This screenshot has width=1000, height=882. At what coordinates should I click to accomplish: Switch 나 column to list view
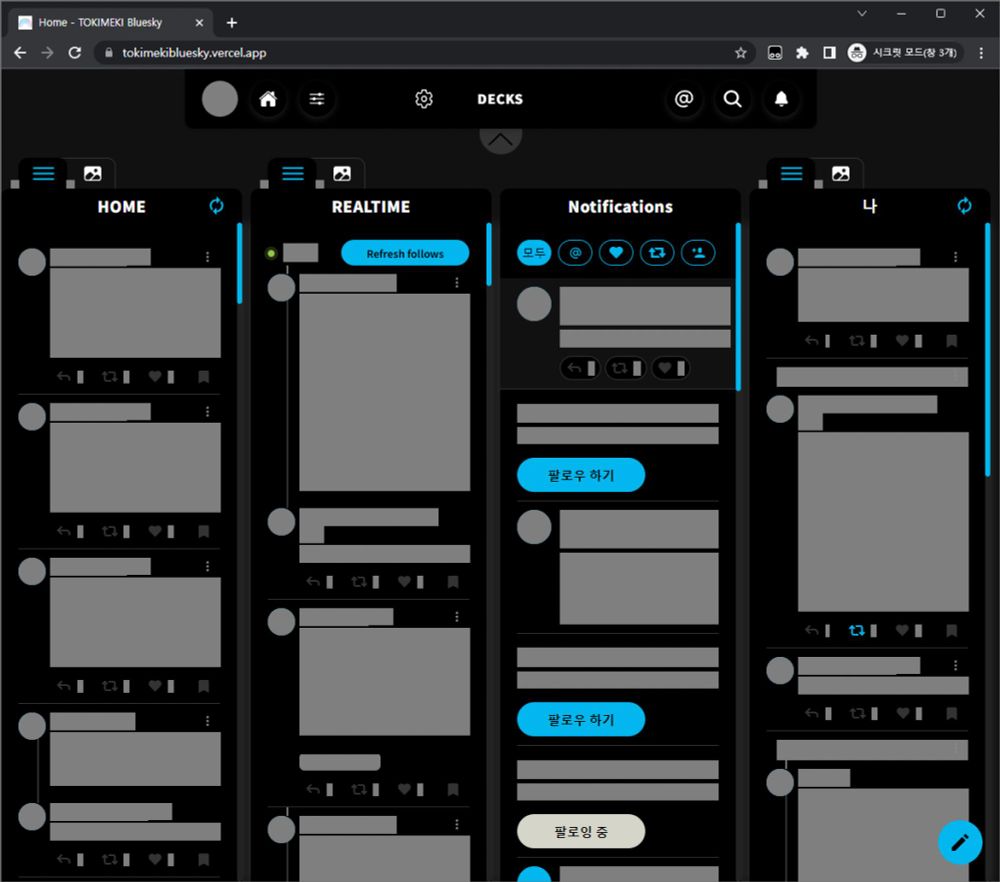(x=791, y=173)
